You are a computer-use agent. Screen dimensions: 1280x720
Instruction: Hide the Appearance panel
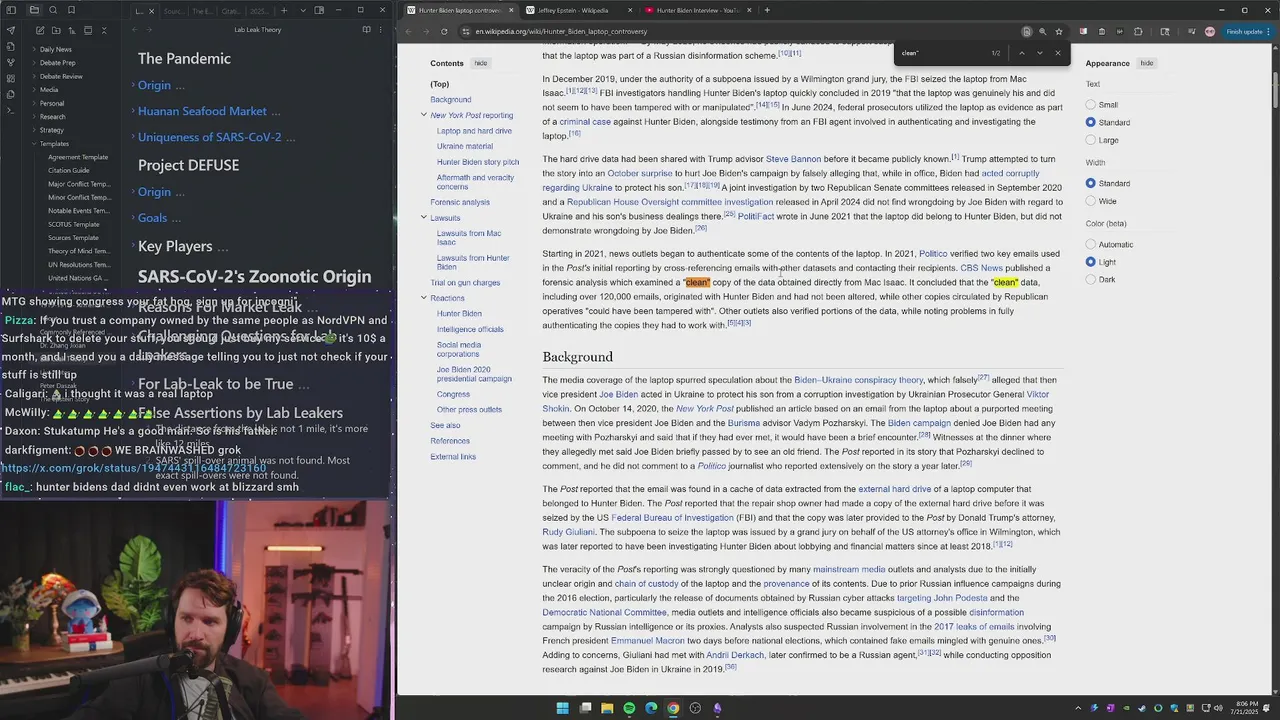(x=1147, y=63)
